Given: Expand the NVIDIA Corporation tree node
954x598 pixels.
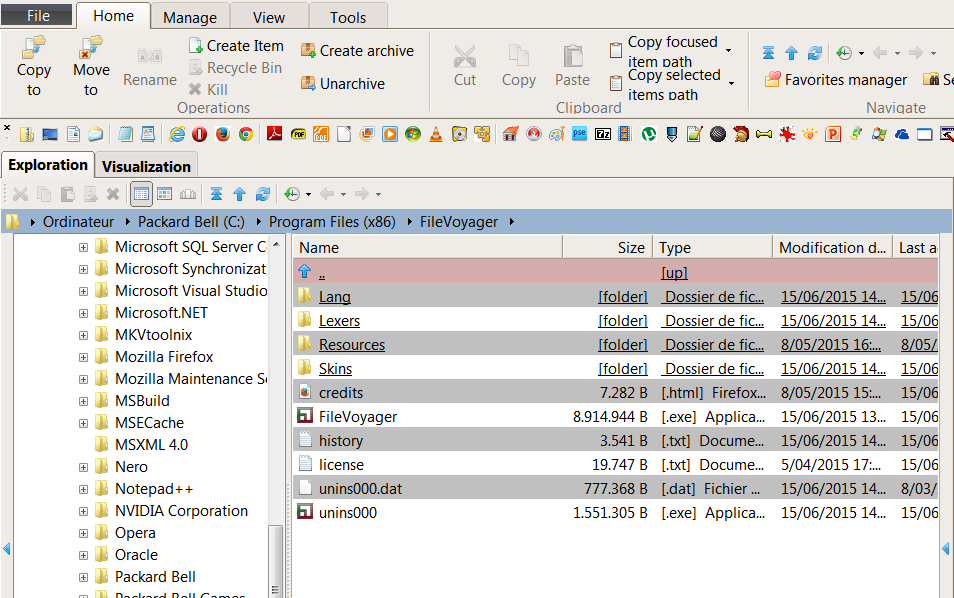Looking at the screenshot, I should [83, 511].
